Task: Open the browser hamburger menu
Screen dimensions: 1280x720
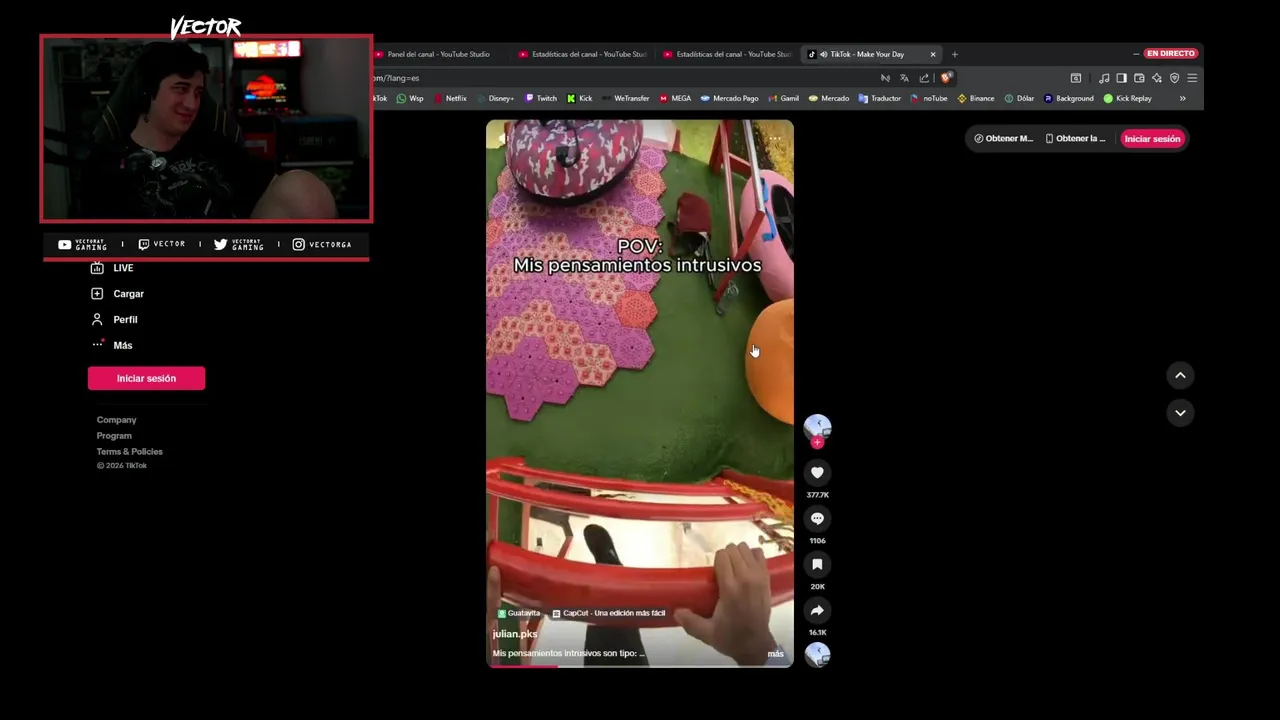Action: [x=1192, y=78]
